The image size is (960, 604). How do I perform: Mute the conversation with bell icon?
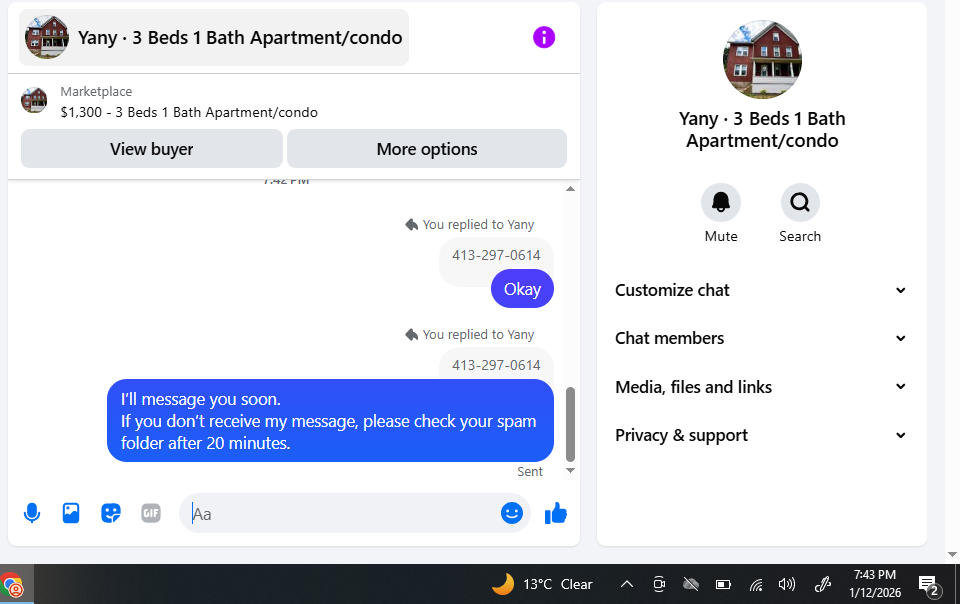click(x=721, y=202)
